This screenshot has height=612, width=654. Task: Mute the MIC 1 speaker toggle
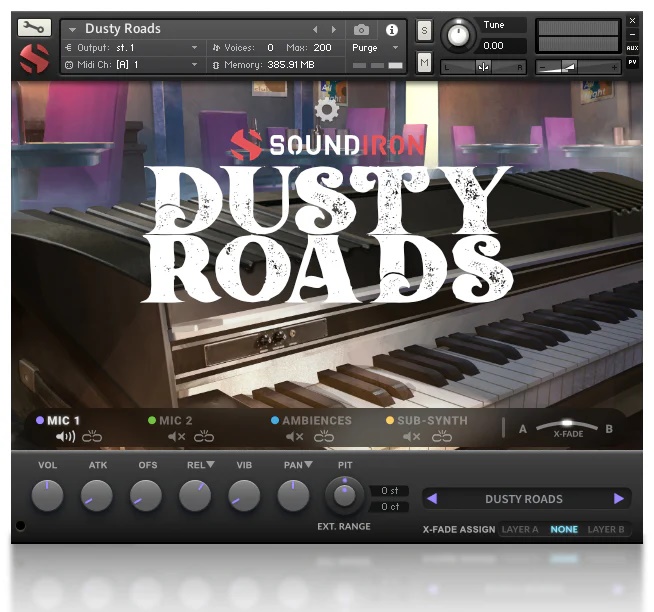click(x=65, y=437)
